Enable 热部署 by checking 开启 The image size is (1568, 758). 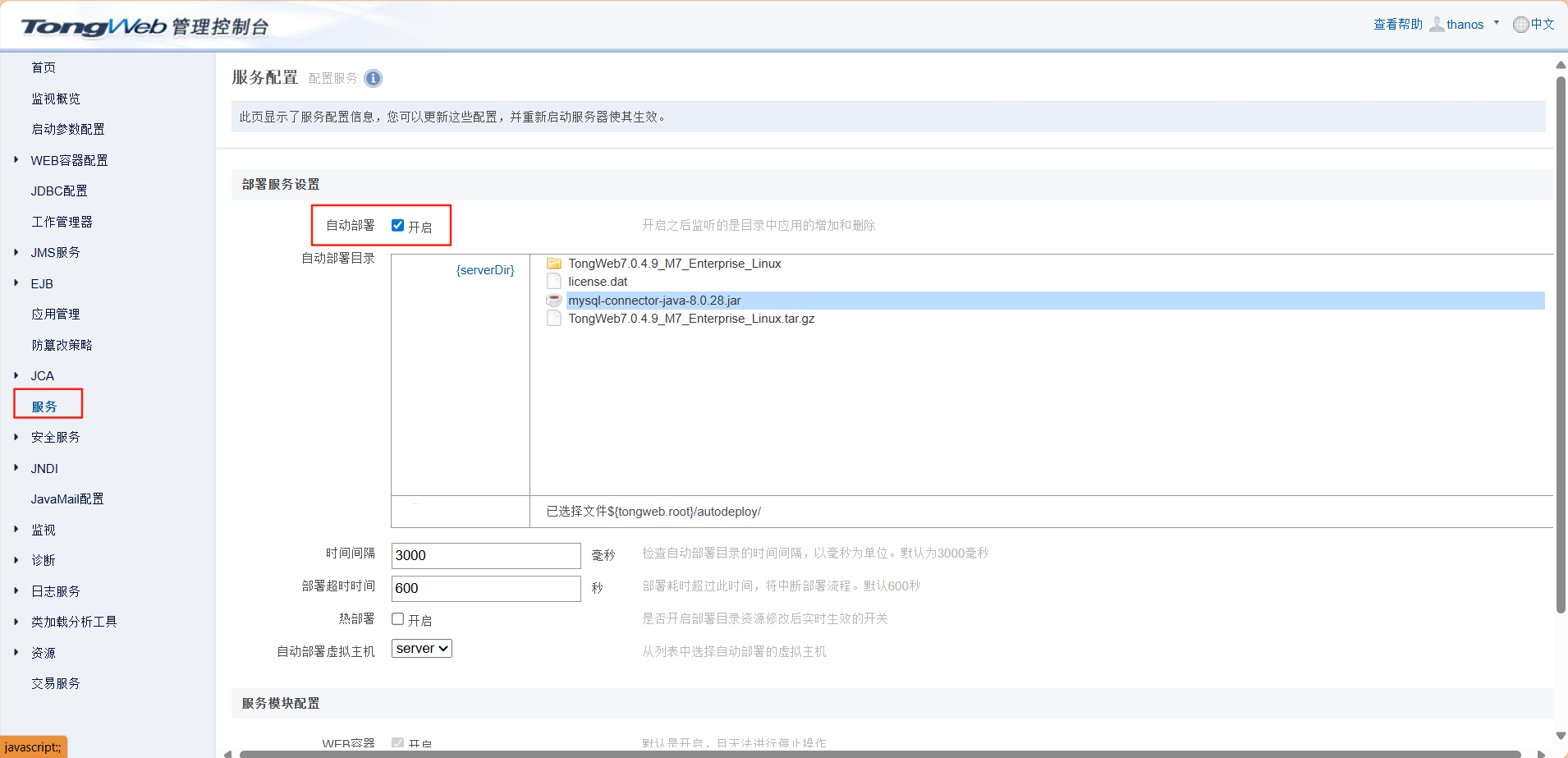[398, 618]
